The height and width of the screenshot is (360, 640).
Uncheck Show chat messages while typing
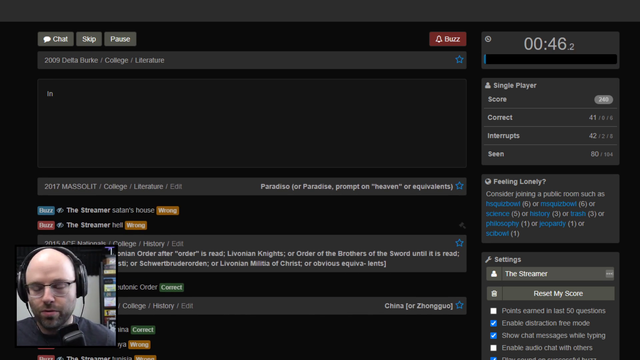(493, 336)
